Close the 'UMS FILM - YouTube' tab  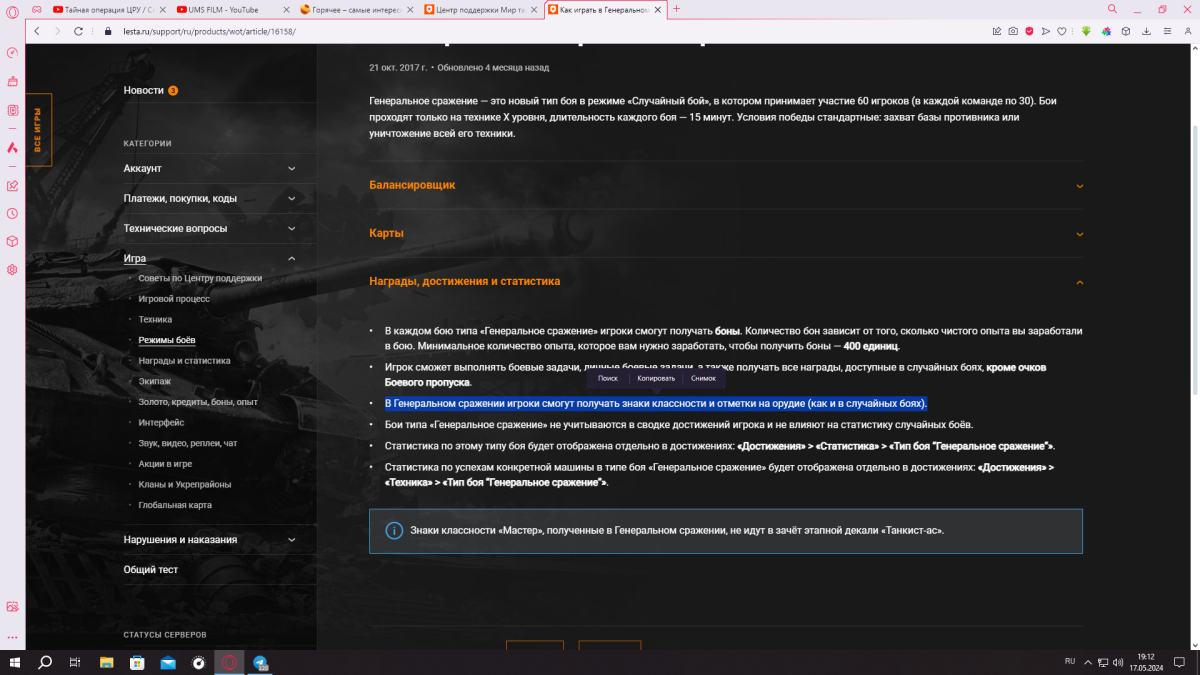pyautogui.click(x=287, y=9)
